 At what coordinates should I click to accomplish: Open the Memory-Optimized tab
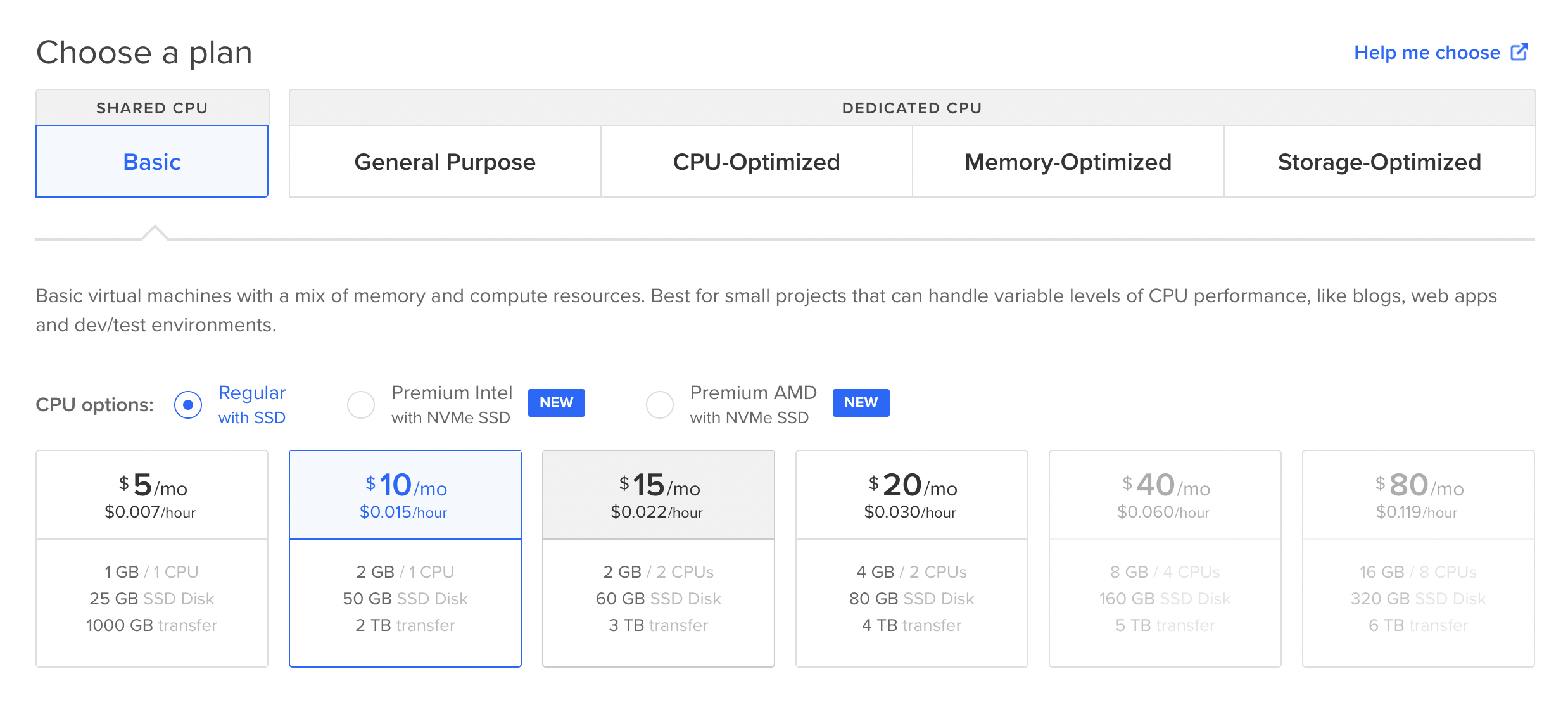point(1068,162)
